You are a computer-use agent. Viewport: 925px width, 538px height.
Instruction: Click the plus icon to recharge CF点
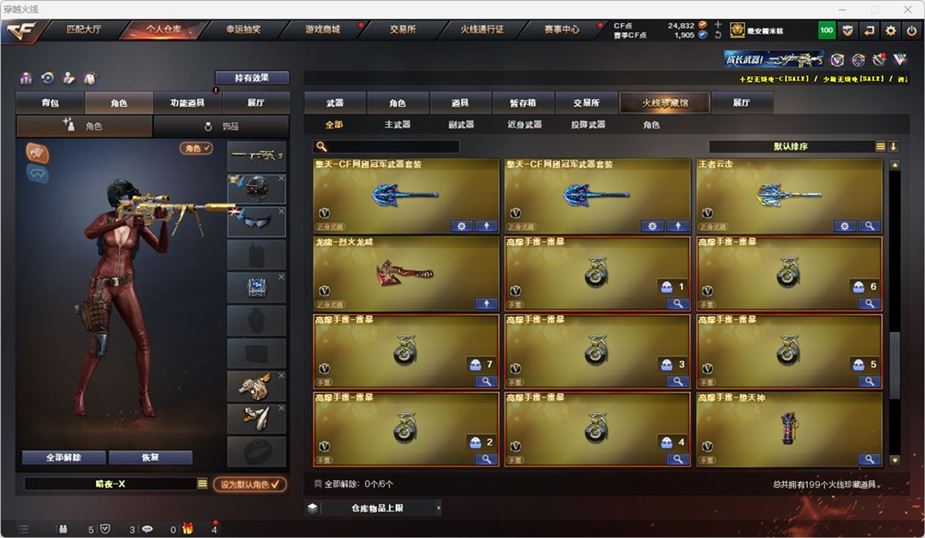[x=718, y=25]
